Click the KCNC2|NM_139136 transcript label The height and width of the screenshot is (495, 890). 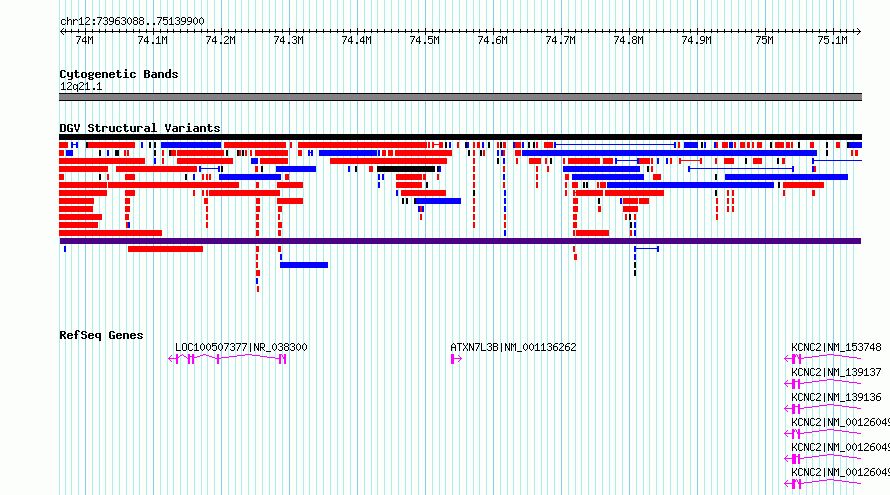[x=836, y=397]
